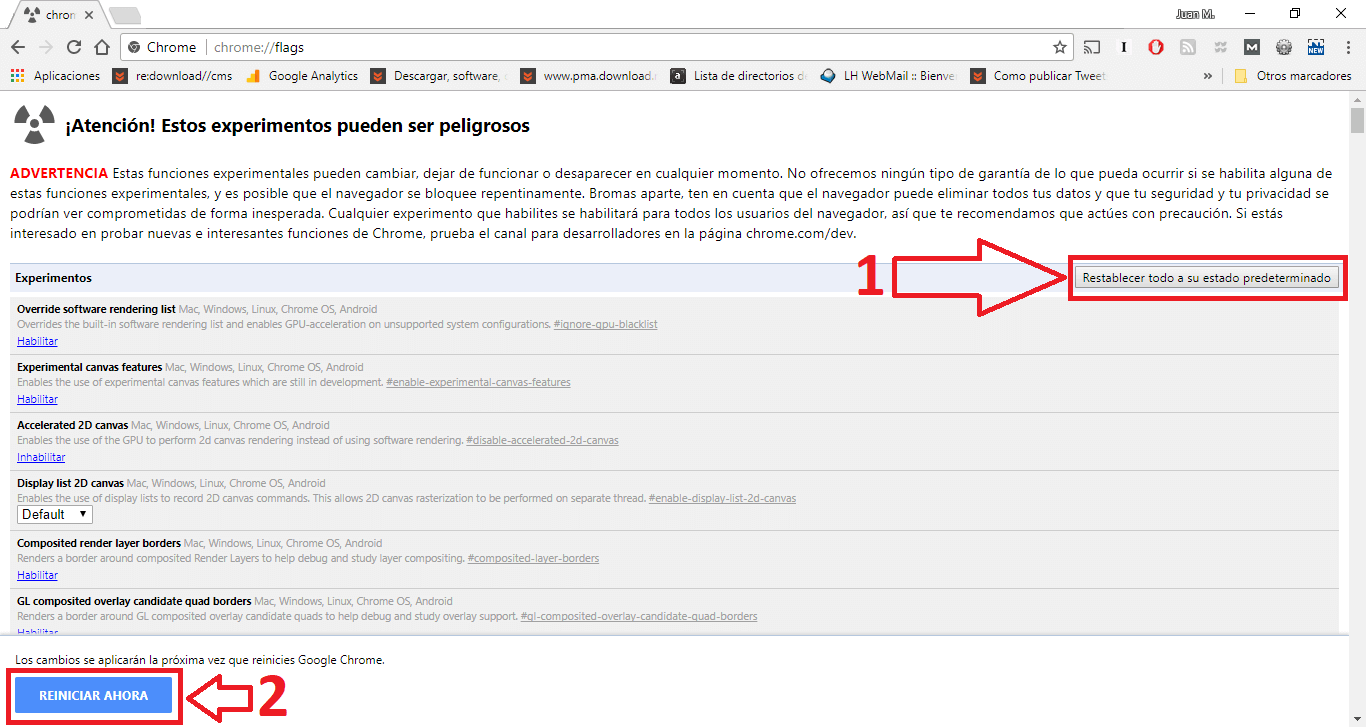Open the dark 'M' extension icon
The height and width of the screenshot is (727, 1366).
point(1252,47)
